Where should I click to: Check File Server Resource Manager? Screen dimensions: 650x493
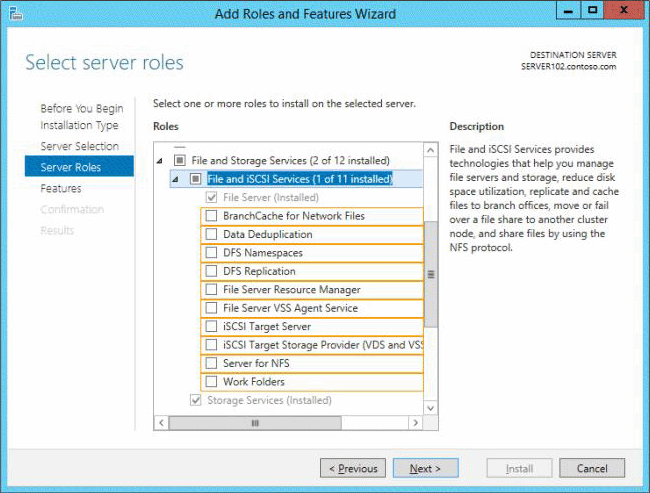pyautogui.click(x=211, y=290)
